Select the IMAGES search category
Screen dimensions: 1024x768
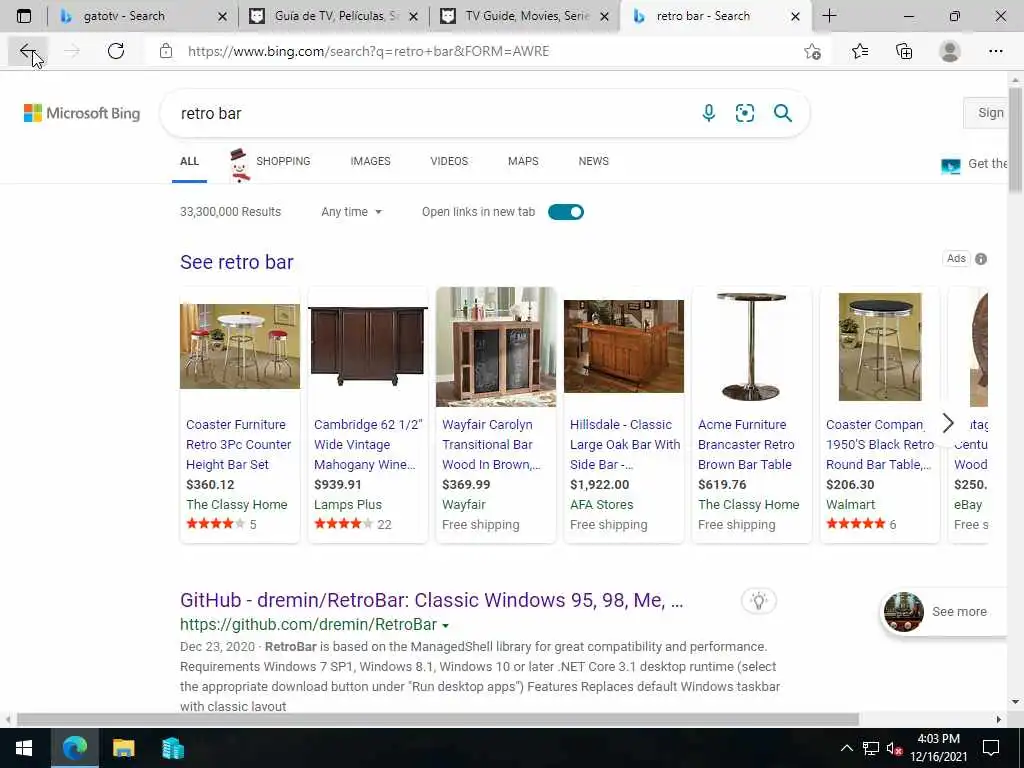370,161
